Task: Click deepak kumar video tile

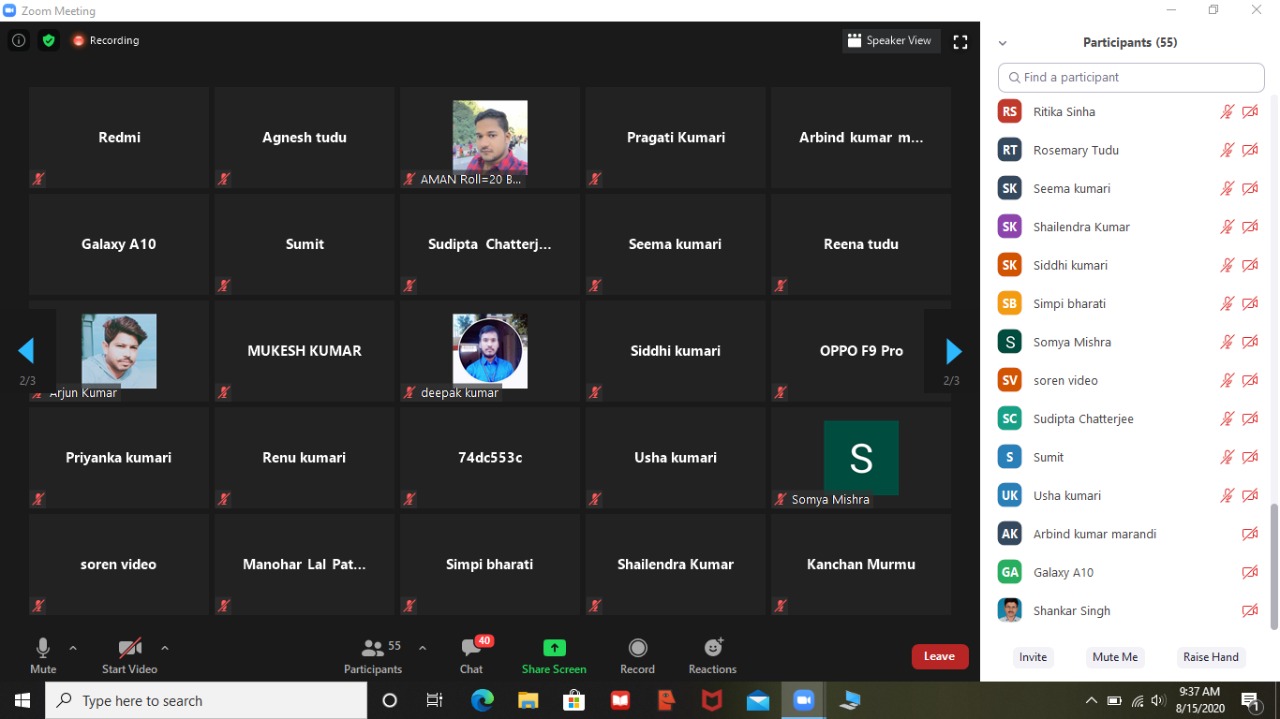Action: tap(490, 351)
